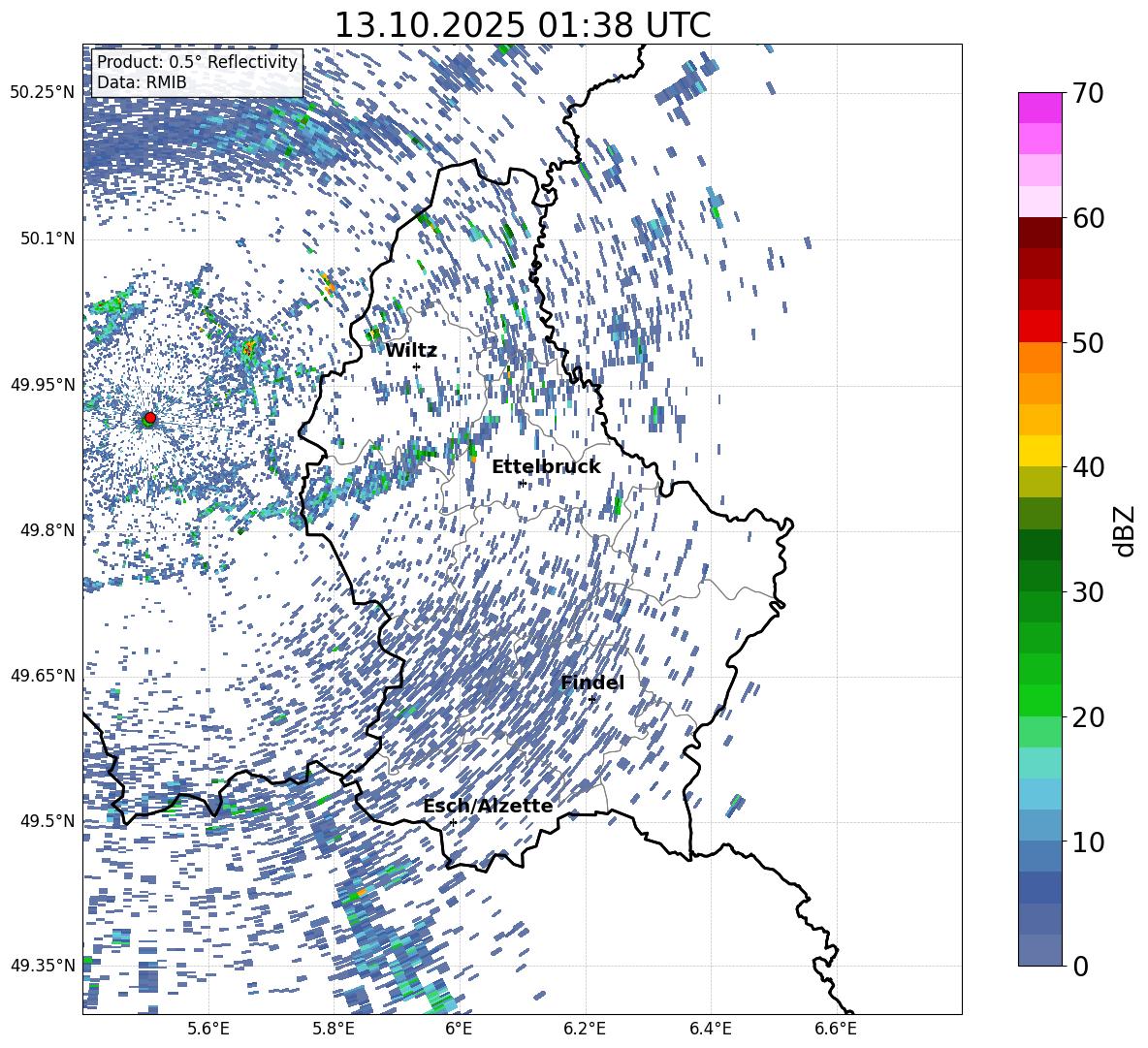Click the 6.6°E longitude label
This screenshot has height=1048, width=1148.
tap(836, 1029)
